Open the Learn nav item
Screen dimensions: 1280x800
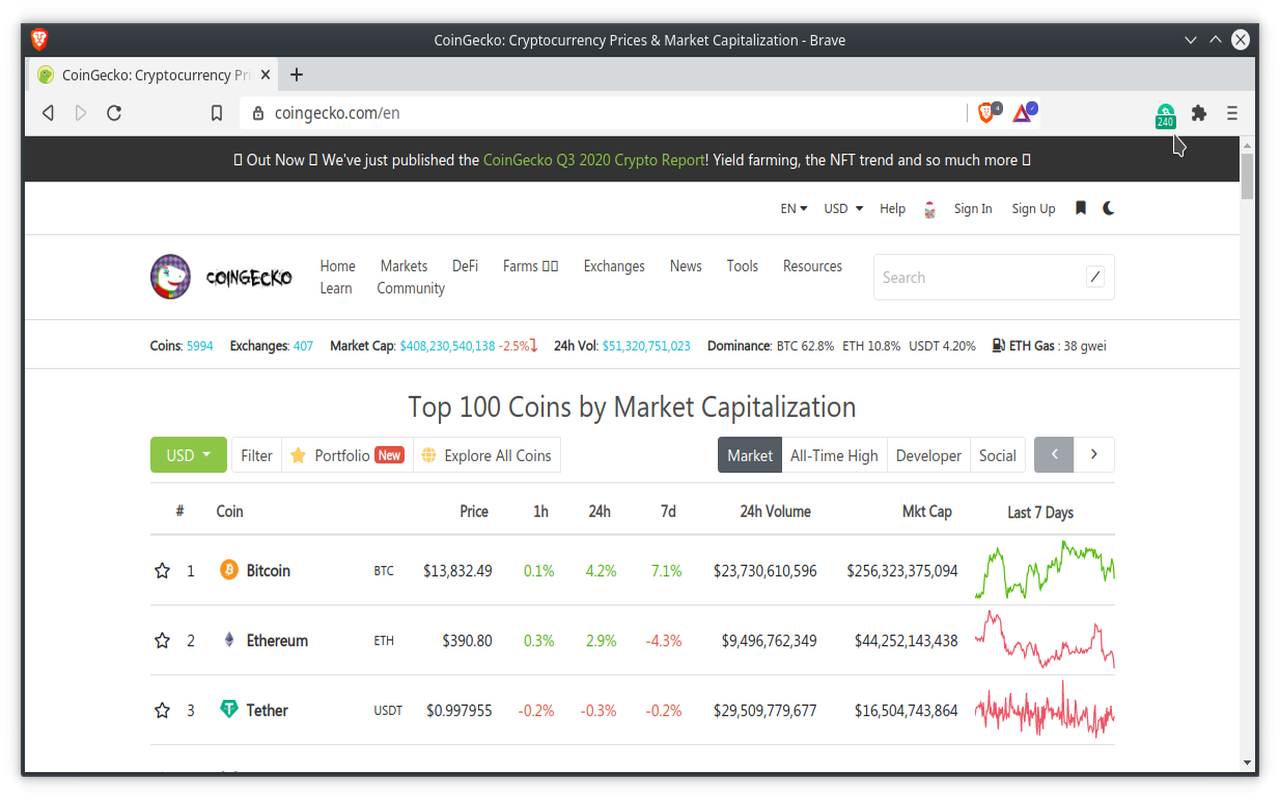(336, 288)
